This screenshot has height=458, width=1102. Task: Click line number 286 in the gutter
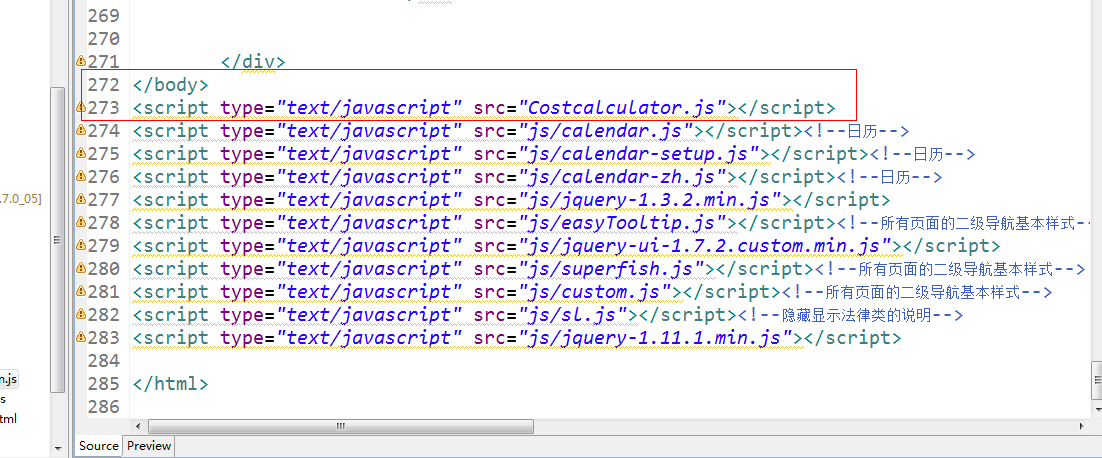coord(103,407)
